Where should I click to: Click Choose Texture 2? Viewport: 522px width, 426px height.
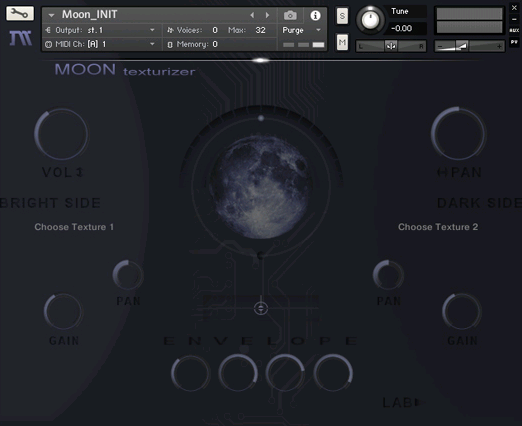438,227
